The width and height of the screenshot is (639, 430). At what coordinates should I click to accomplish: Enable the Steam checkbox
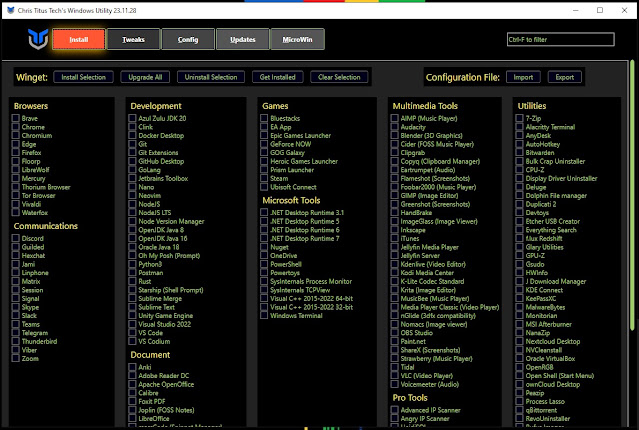pyautogui.click(x=264, y=178)
